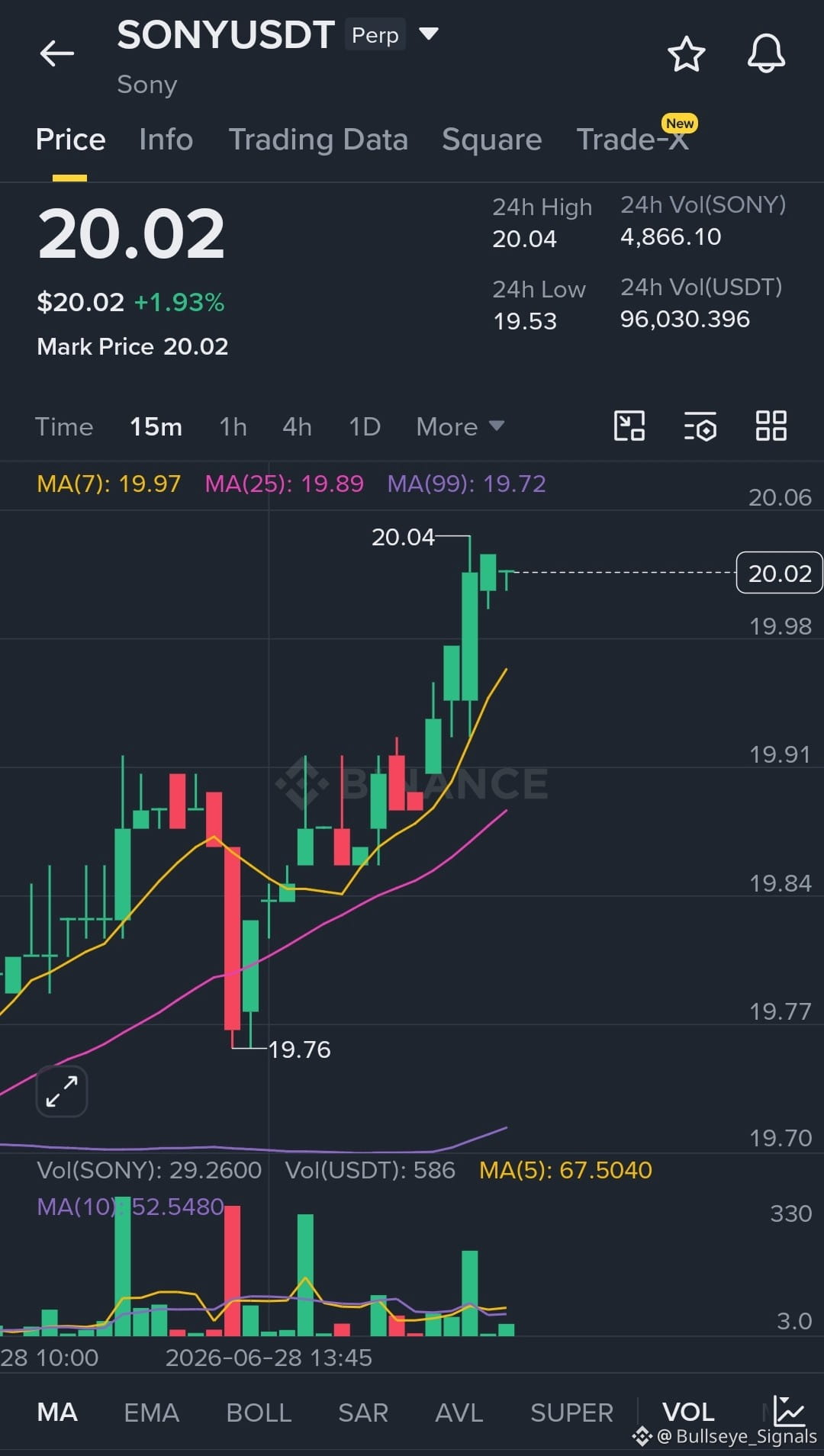Select the 4h interval
This screenshot has width=824, height=1456.
tap(297, 427)
